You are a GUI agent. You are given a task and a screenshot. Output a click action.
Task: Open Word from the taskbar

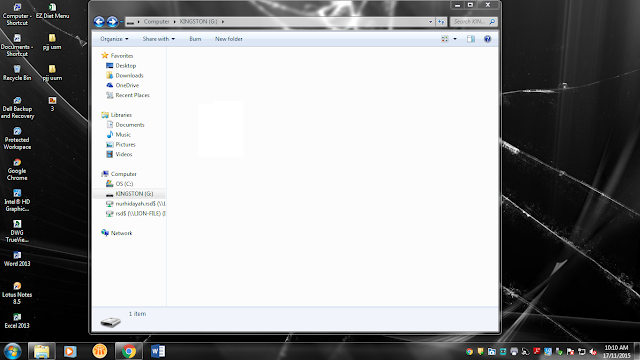point(158,351)
